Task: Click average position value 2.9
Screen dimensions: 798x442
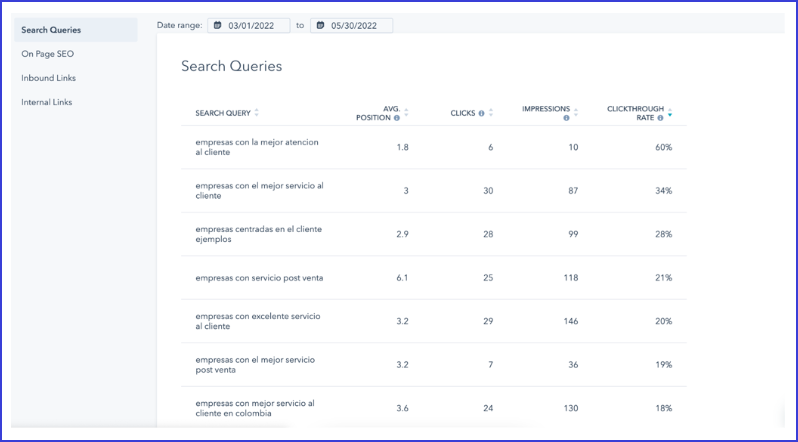Action: (402, 234)
